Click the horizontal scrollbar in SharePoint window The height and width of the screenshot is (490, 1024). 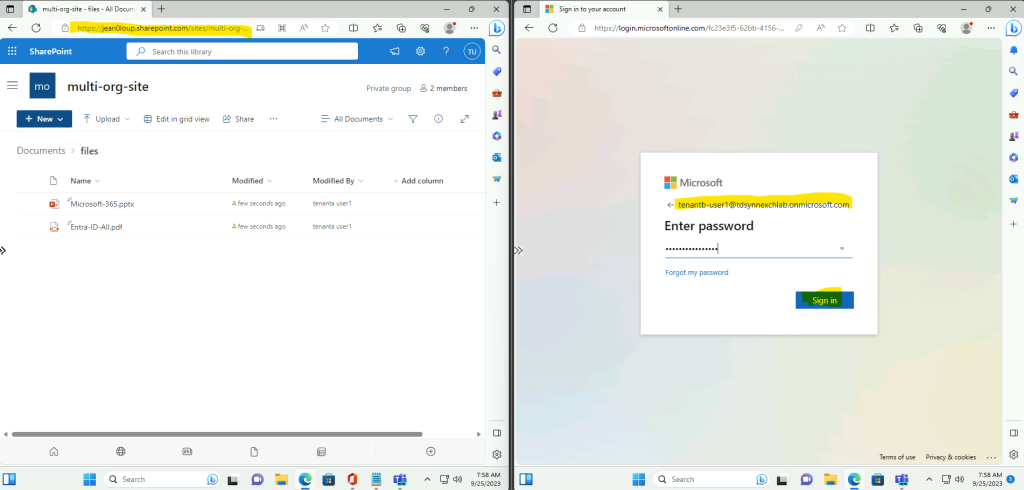217,434
